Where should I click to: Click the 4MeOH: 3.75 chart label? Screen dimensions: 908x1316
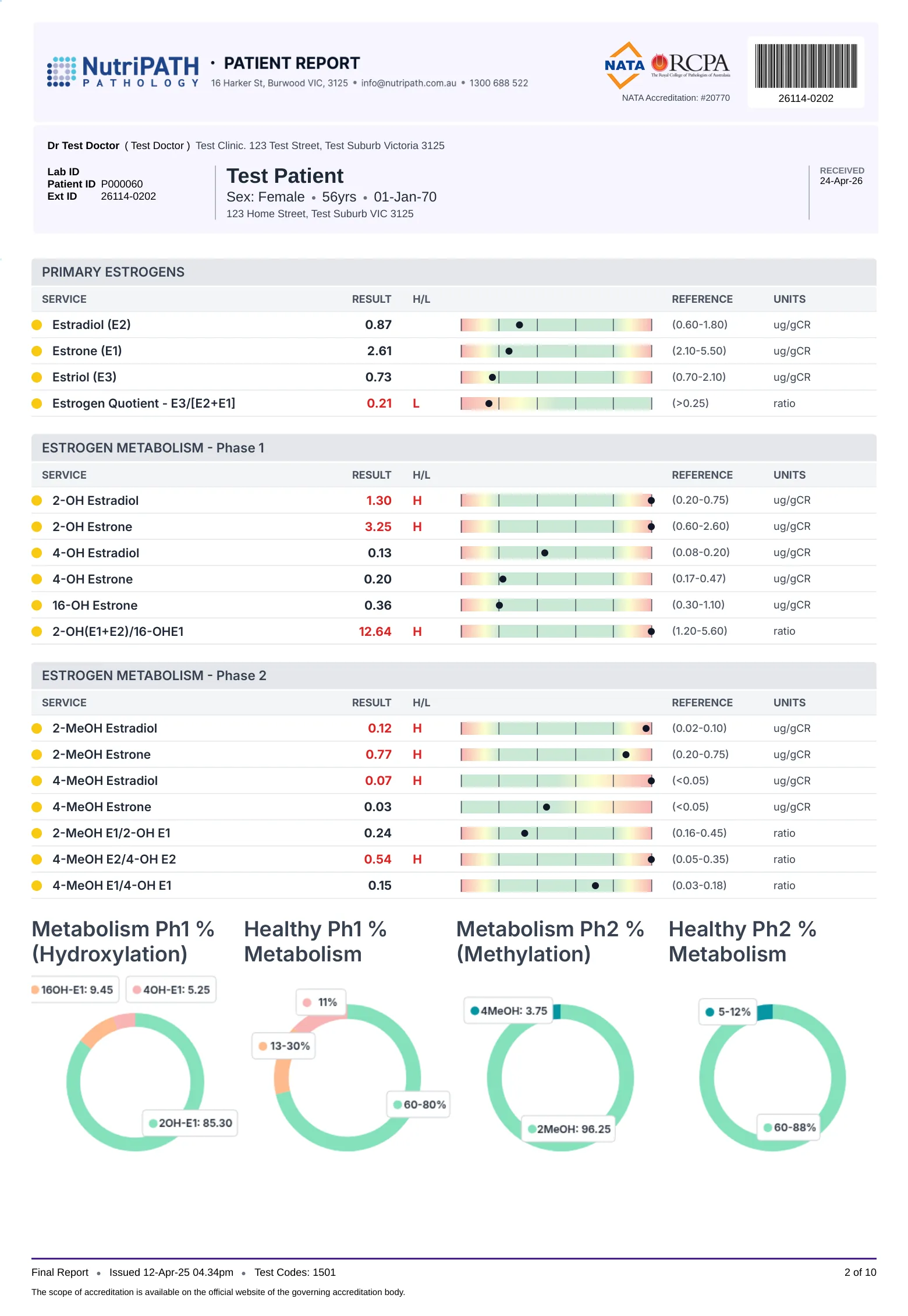pyautogui.click(x=508, y=1011)
